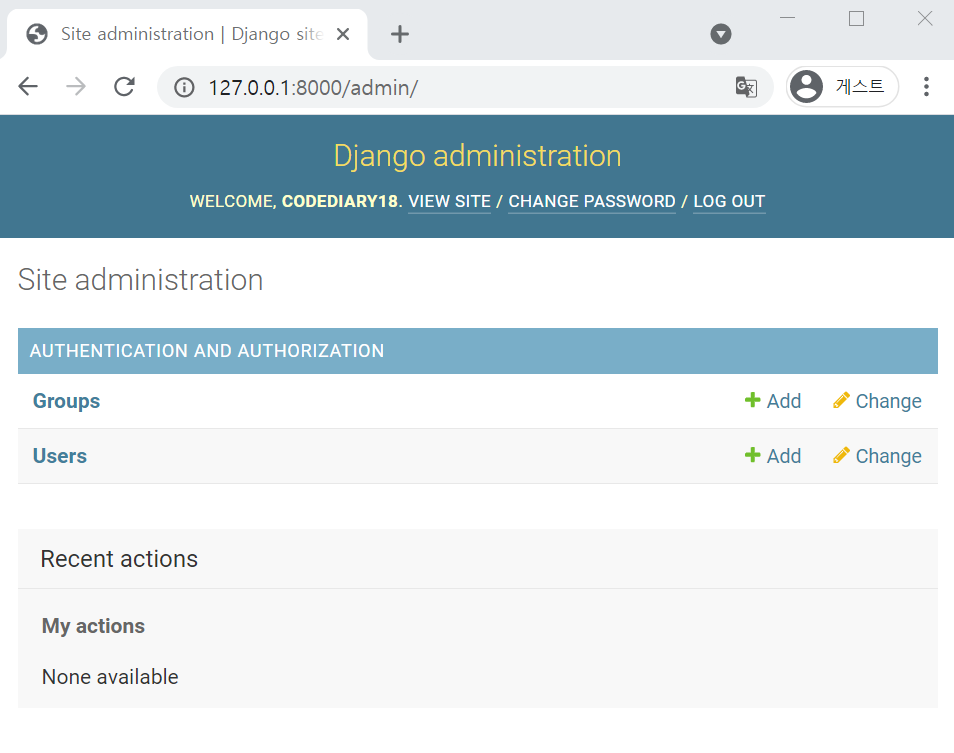The height and width of the screenshot is (753, 954).
Task: Click the green plus icon for Users
Action: (x=753, y=454)
